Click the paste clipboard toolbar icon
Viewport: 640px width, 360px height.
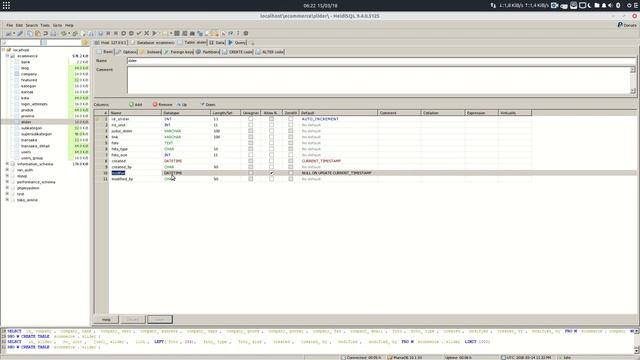point(38,33)
